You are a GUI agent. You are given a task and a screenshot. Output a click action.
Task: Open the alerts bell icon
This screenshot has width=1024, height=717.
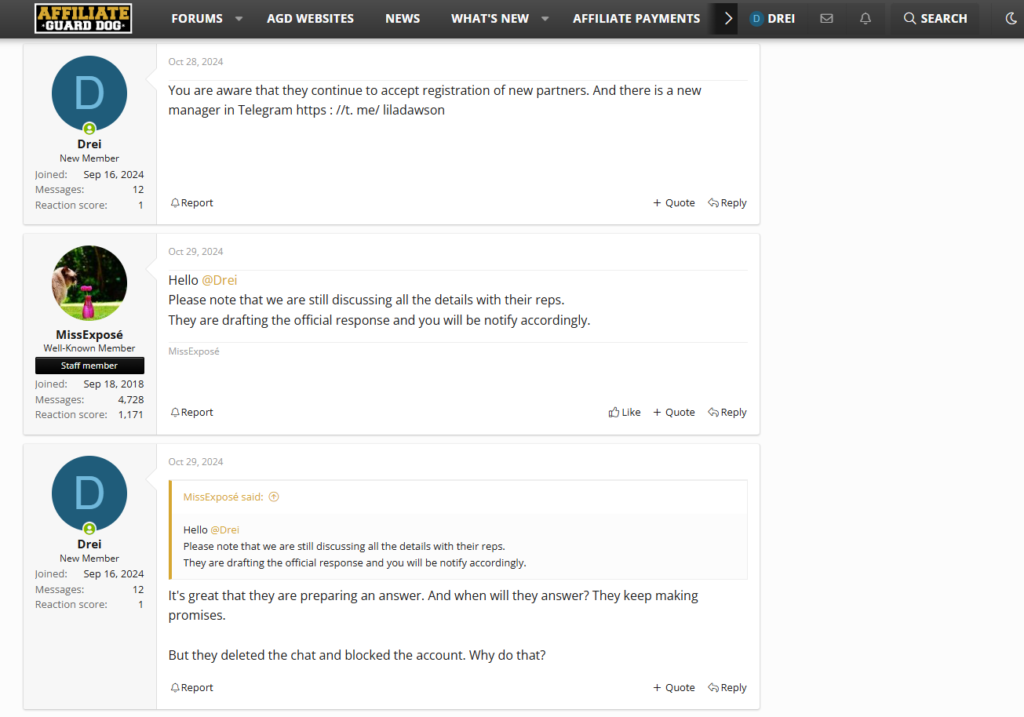865,18
